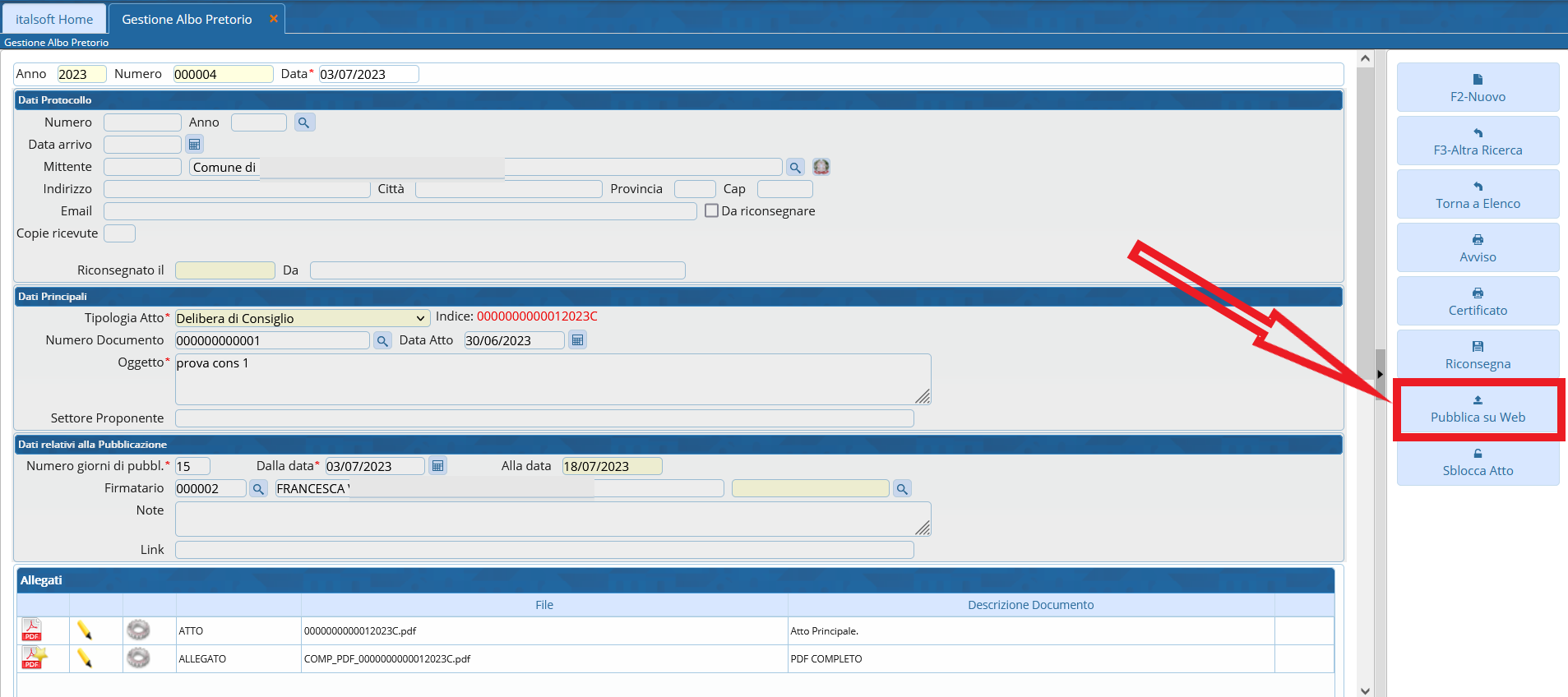Search Numero Documento with magnifier icon

(382, 341)
